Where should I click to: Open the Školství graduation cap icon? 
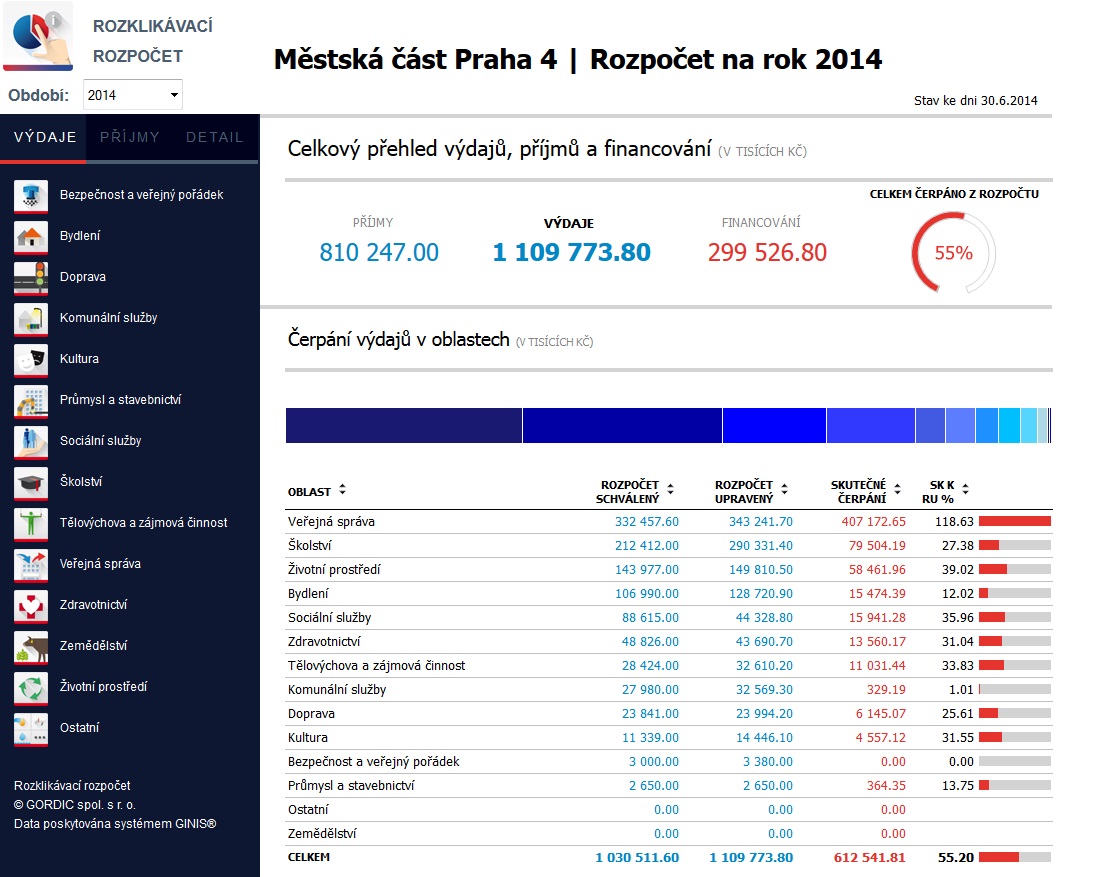(31, 482)
